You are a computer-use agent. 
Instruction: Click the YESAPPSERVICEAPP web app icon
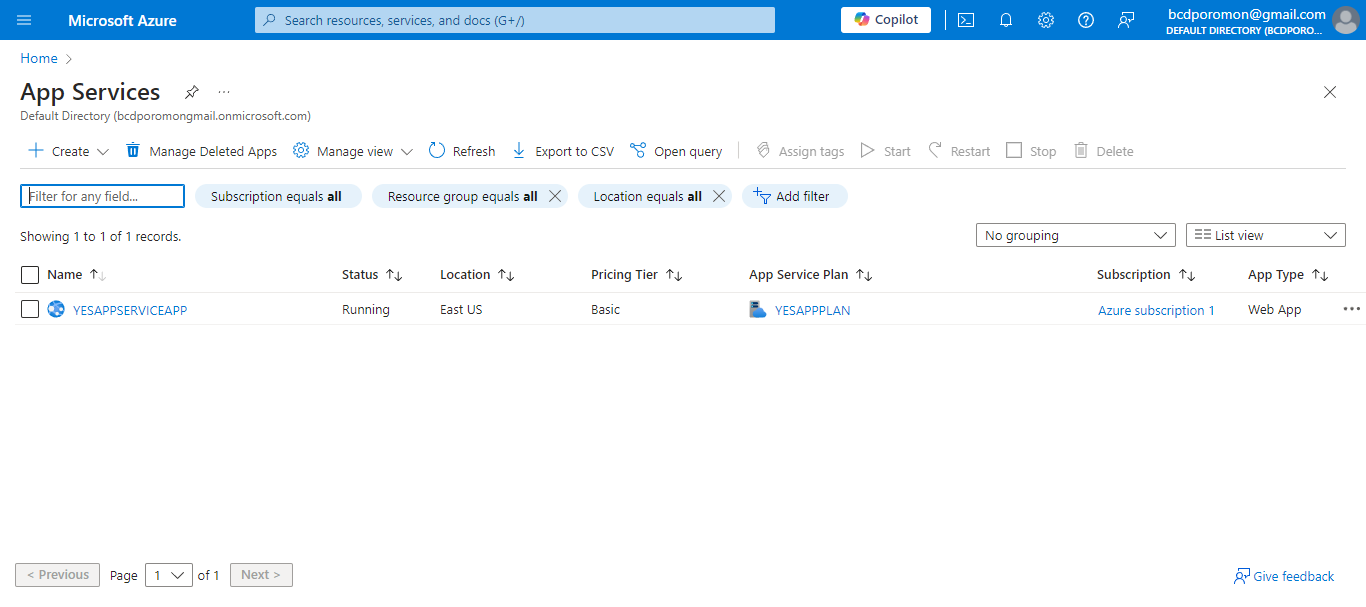[x=56, y=309]
